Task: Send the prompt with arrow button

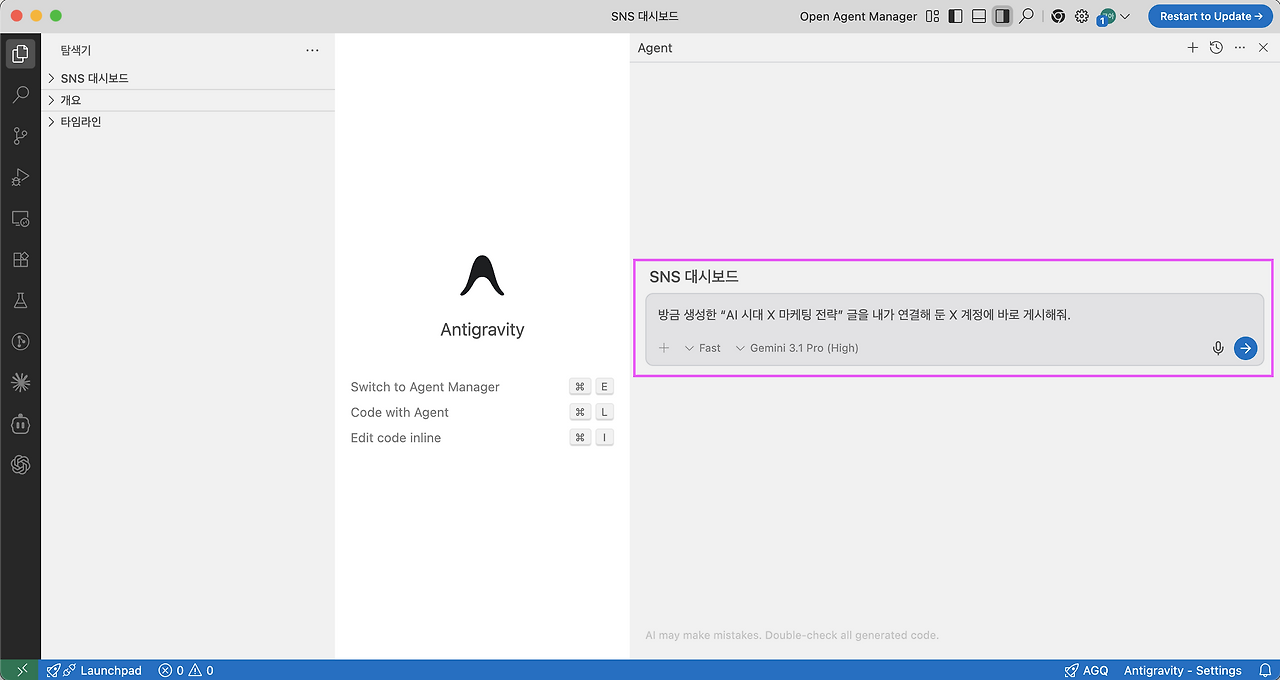Action: [1245, 348]
